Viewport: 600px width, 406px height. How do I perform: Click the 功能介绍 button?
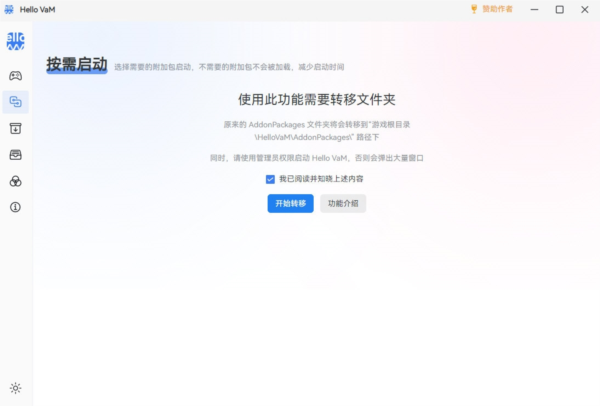343,203
